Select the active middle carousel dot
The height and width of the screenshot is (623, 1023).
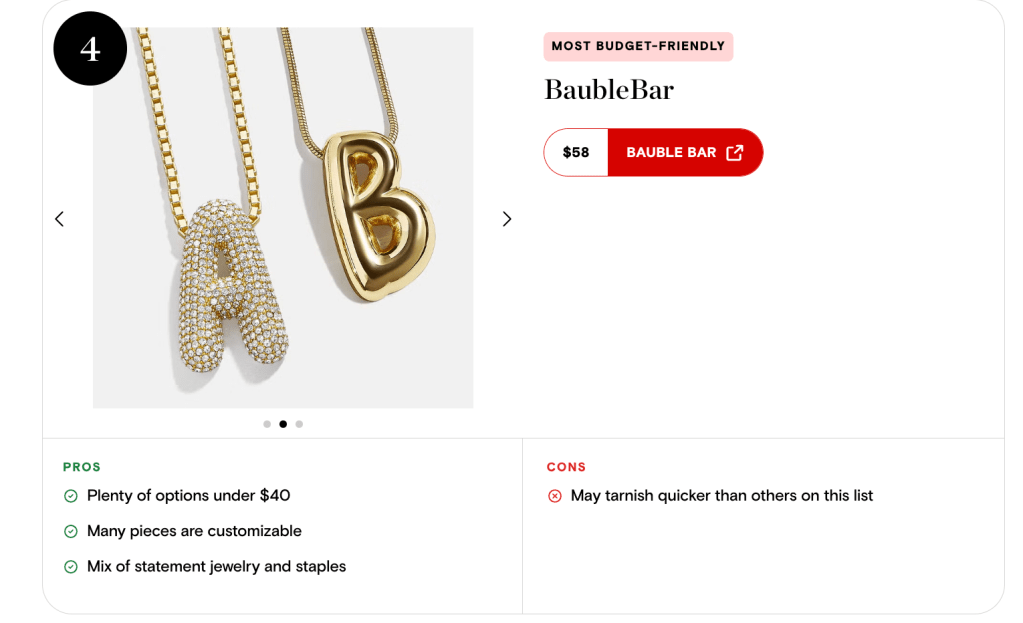pos(283,424)
